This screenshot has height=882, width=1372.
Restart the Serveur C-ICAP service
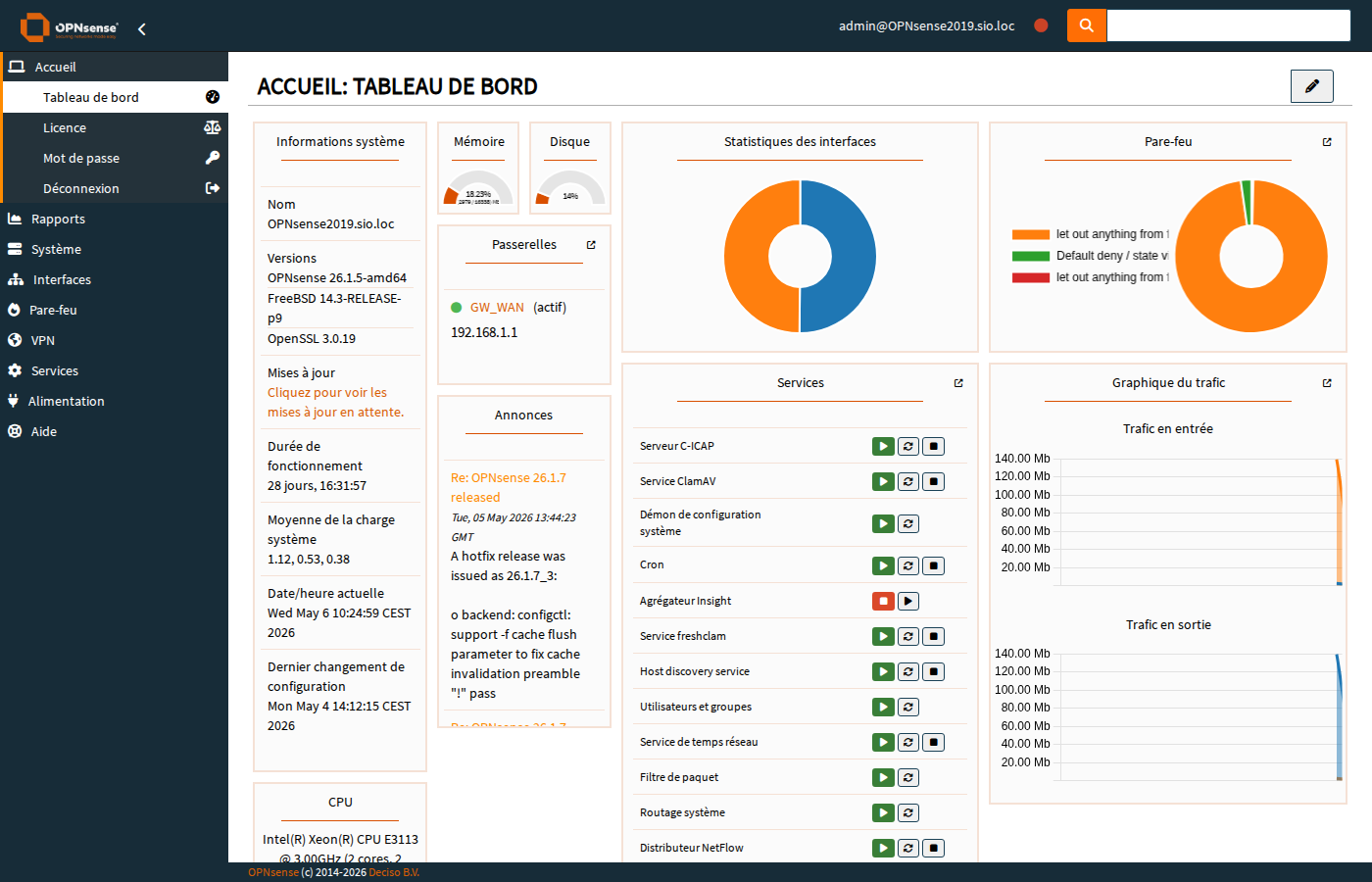coord(908,447)
